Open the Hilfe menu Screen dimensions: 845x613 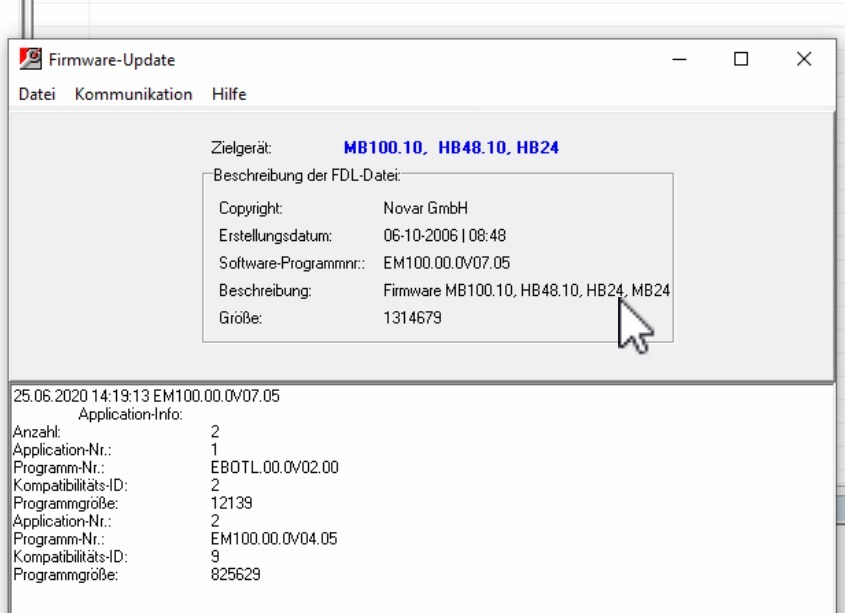229,94
